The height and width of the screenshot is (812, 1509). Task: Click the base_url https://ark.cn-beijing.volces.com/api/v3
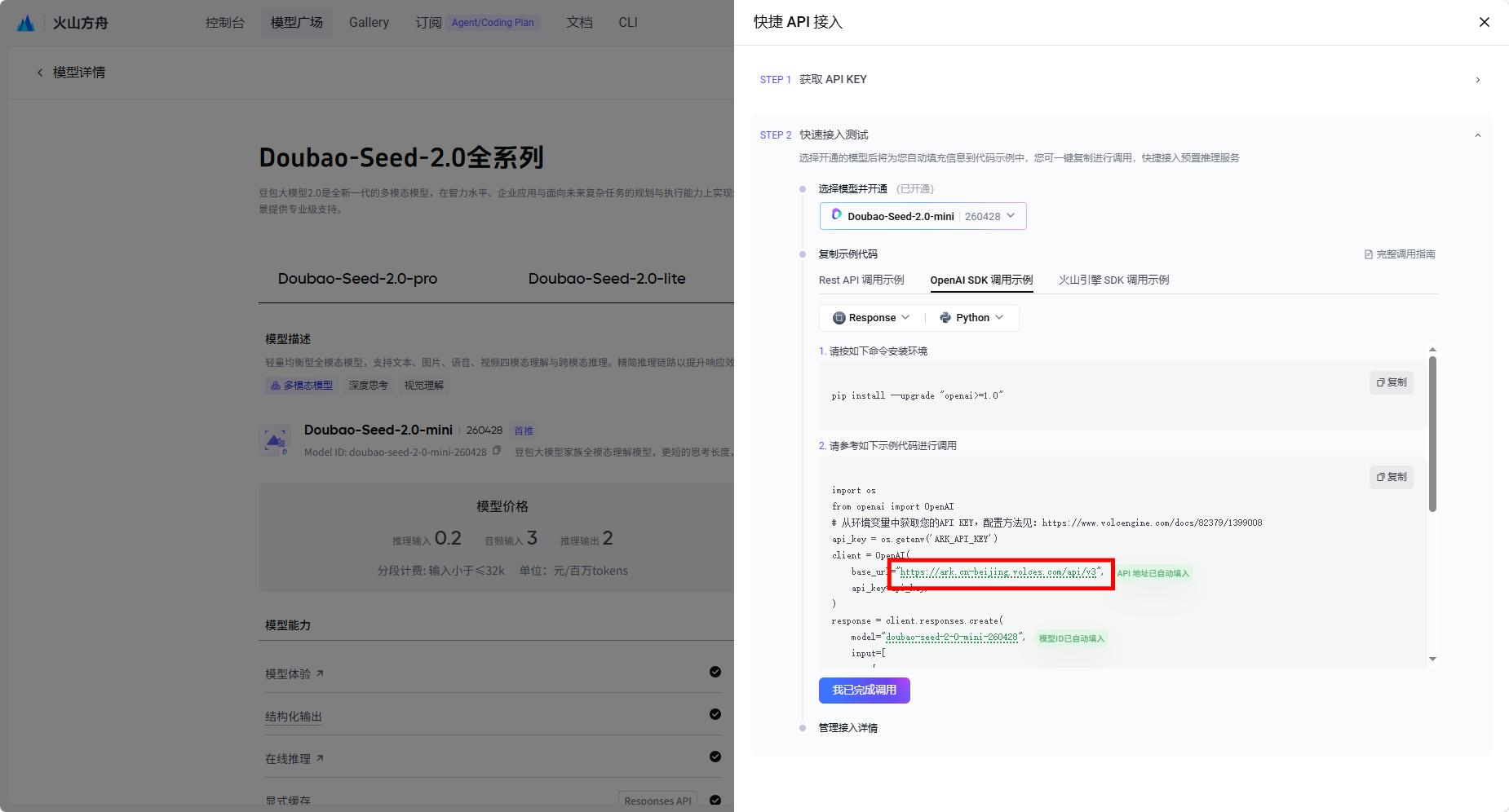pos(998,572)
